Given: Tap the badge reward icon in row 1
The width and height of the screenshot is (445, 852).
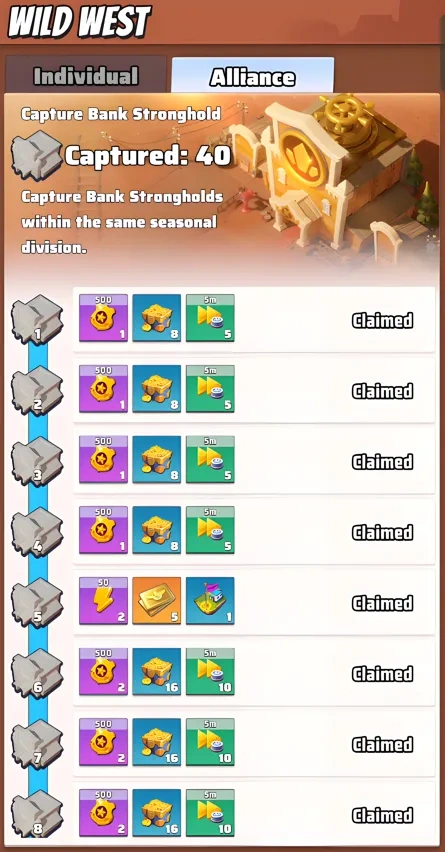Looking at the screenshot, I should click(x=103, y=318).
